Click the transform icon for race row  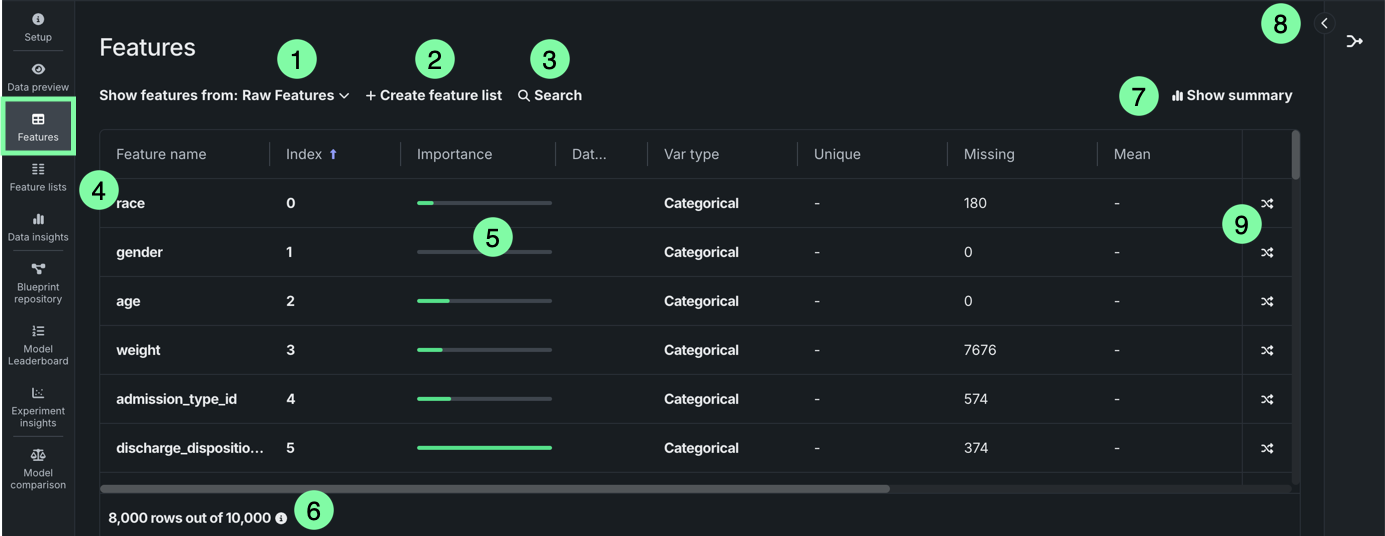point(1267,204)
